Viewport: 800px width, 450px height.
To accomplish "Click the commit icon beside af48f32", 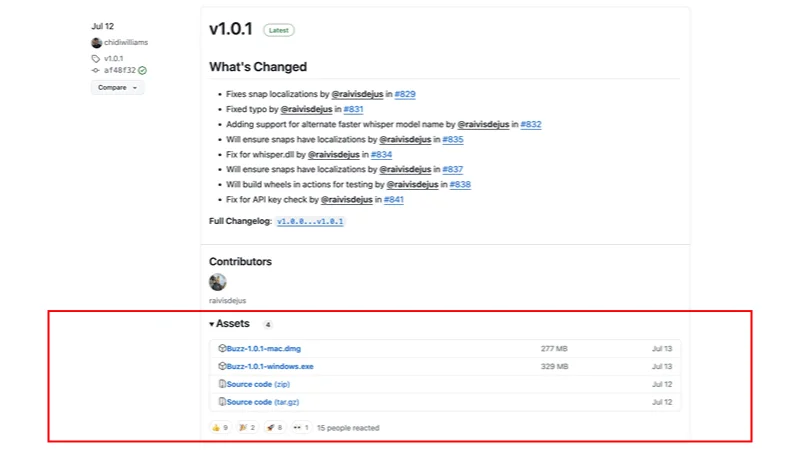I will click(96, 71).
